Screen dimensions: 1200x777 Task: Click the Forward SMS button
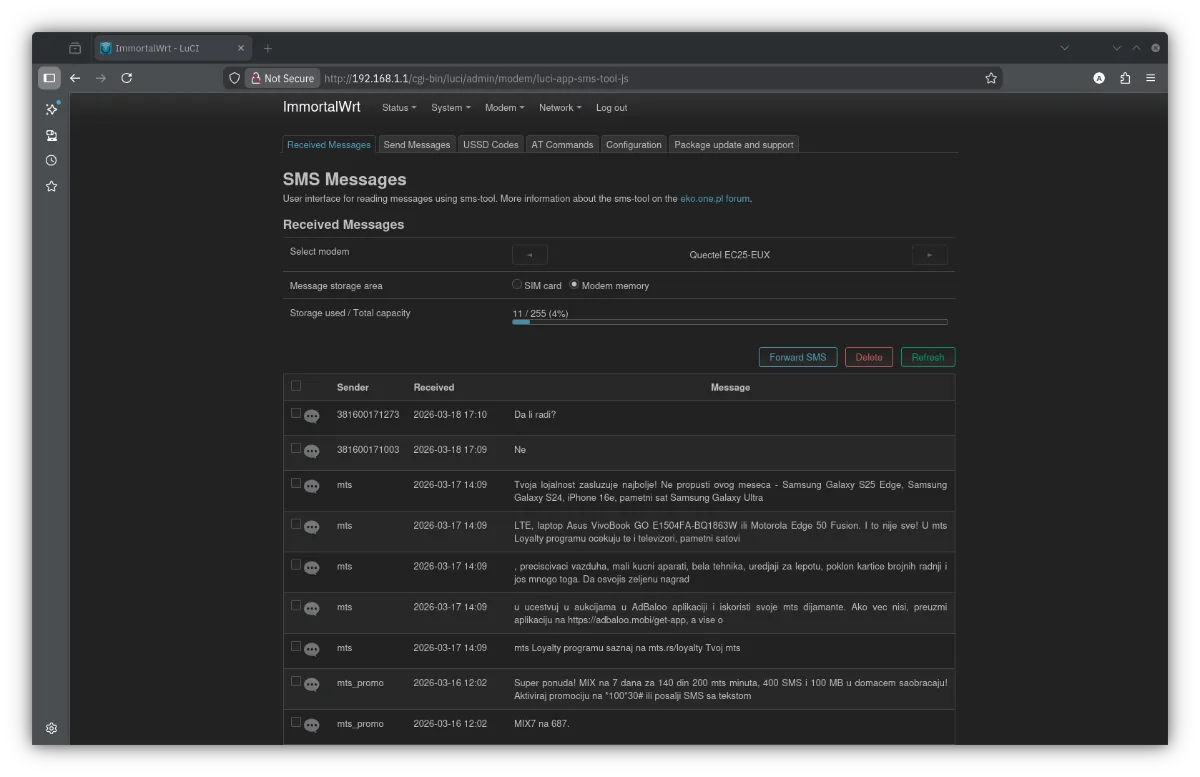798,357
